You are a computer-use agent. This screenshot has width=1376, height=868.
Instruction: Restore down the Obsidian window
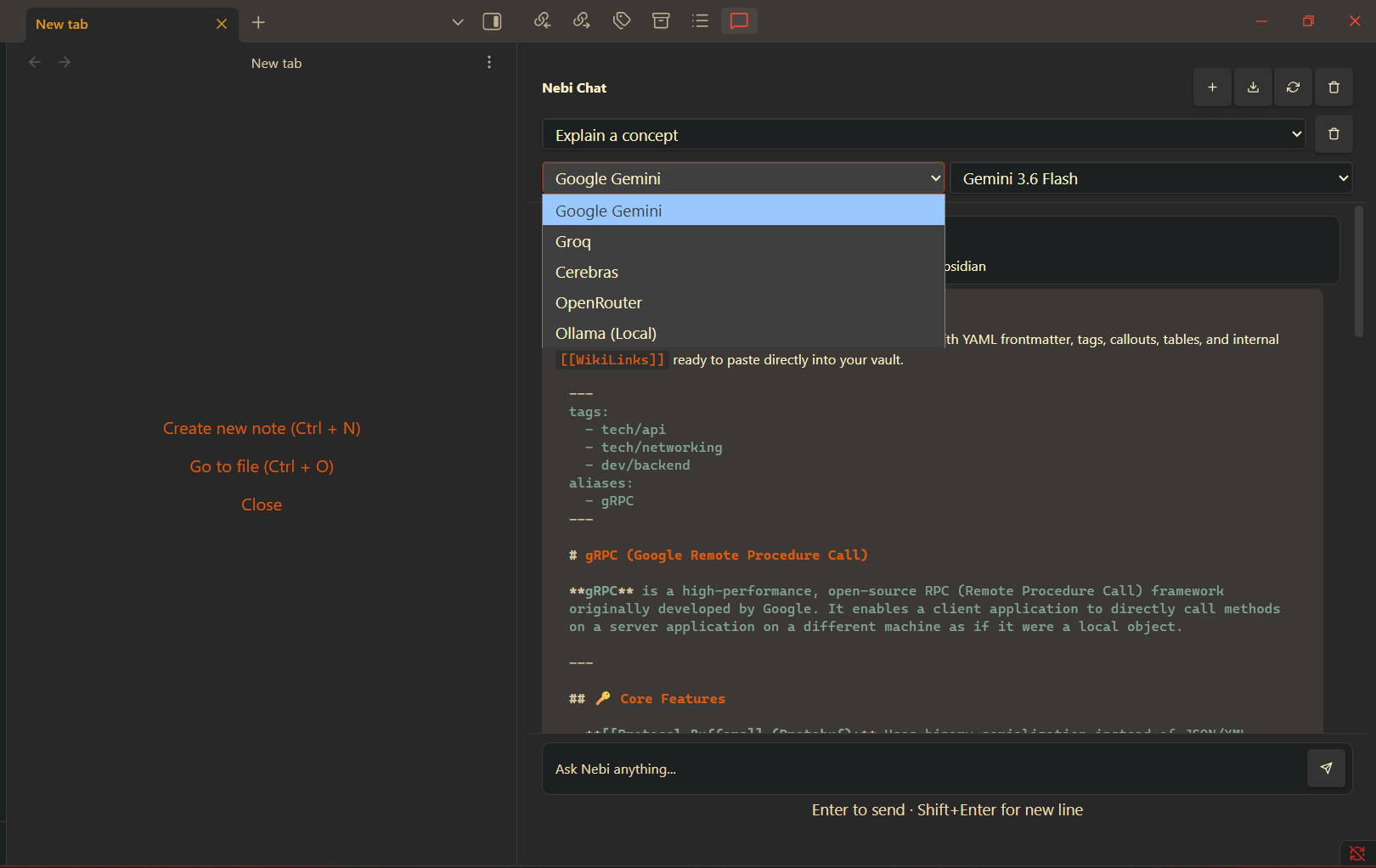click(x=1308, y=21)
